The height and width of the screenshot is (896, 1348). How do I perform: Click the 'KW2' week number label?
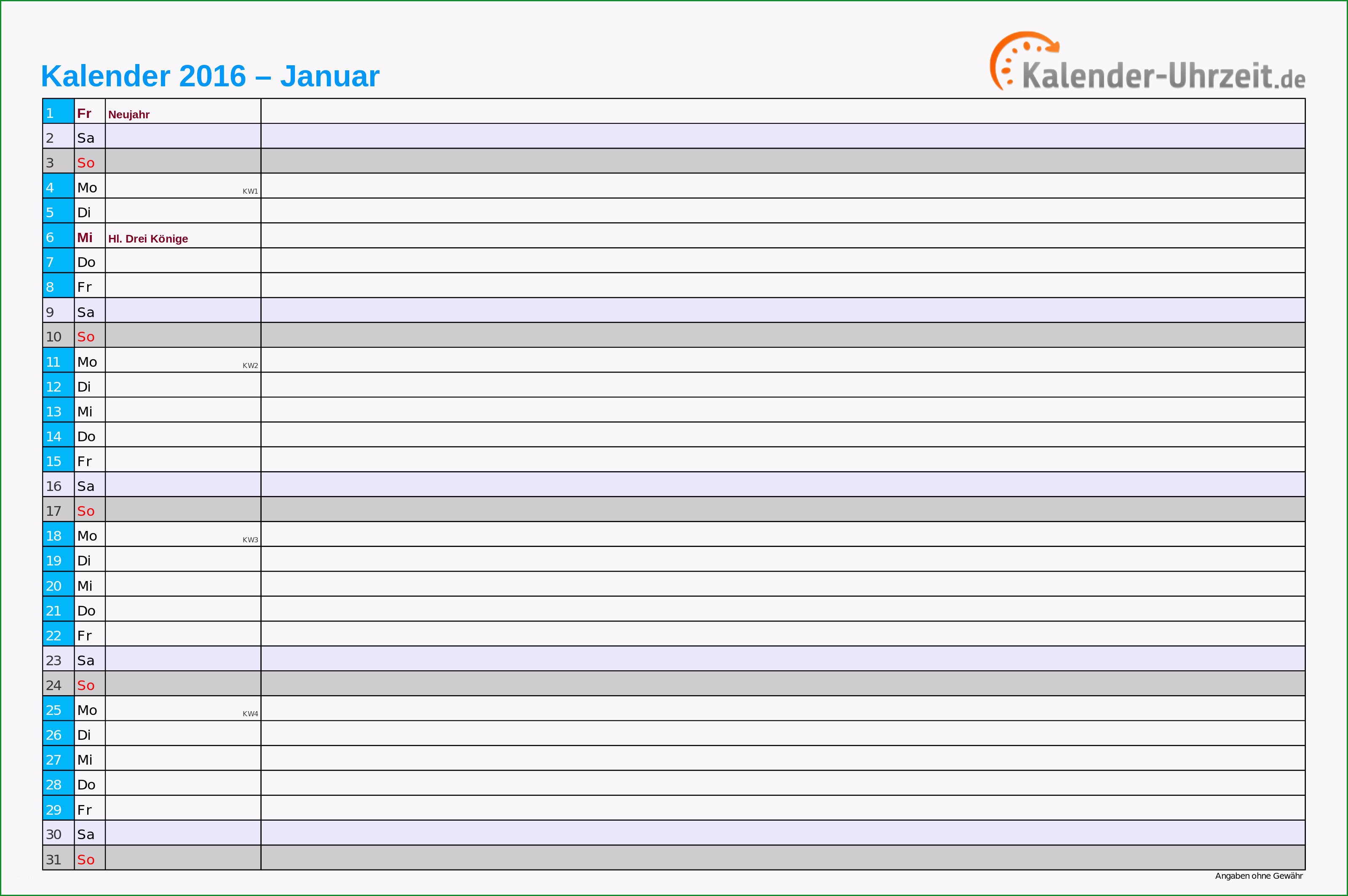pyautogui.click(x=250, y=365)
